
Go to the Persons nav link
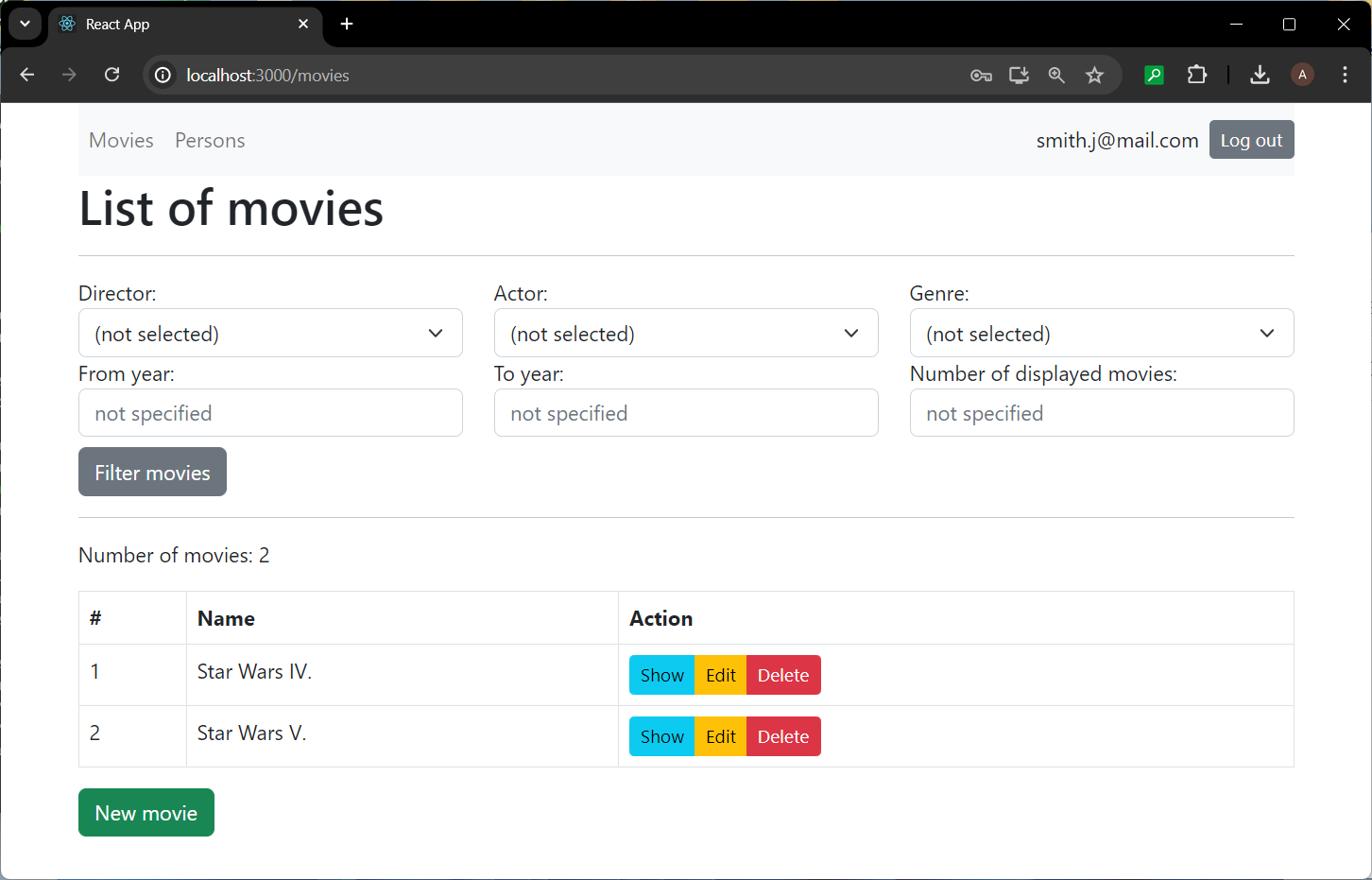pos(210,140)
